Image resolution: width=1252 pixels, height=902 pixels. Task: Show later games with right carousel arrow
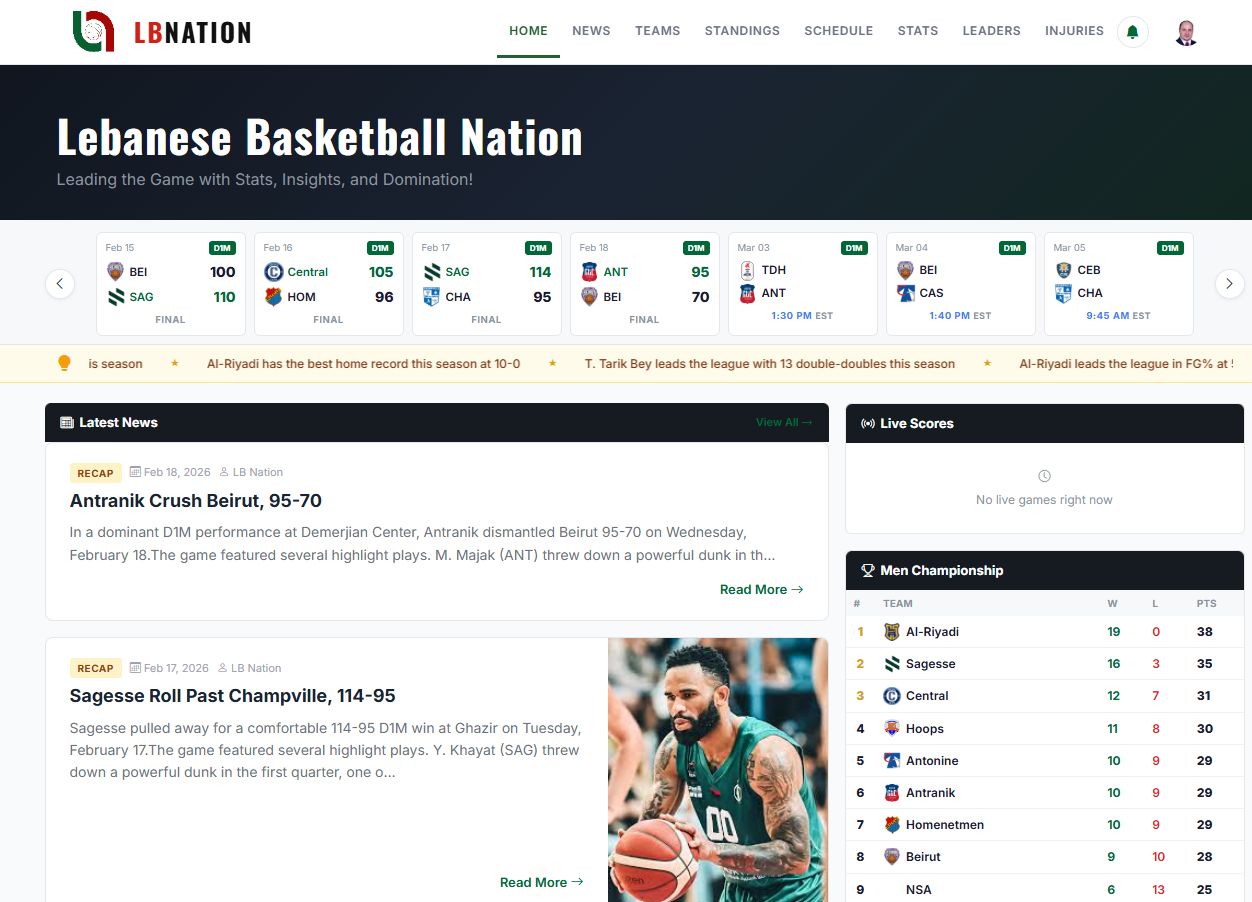(1229, 283)
